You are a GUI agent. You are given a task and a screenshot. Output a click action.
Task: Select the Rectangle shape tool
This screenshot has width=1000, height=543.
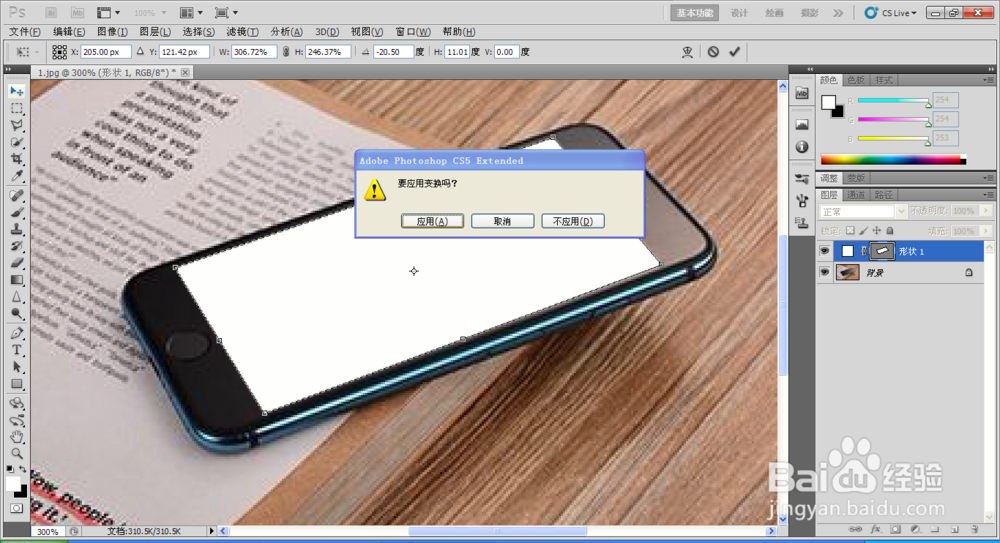tap(17, 384)
